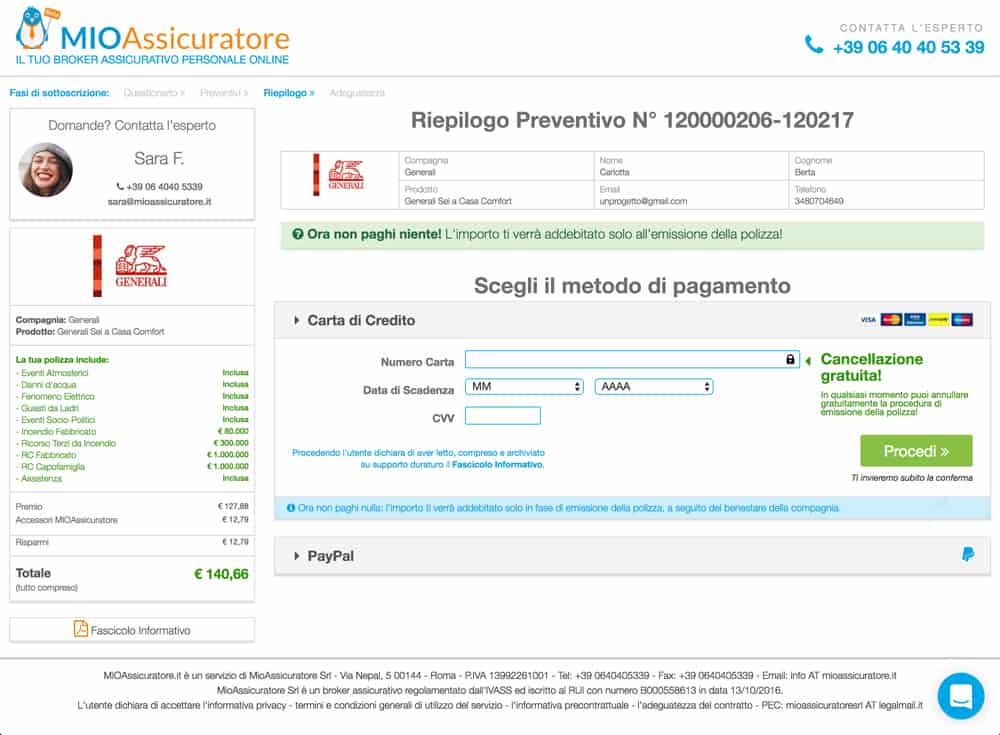This screenshot has height=735, width=1000.
Task: Click the PDF icon beside Fascicolo Informativo
Action: click(x=80, y=629)
